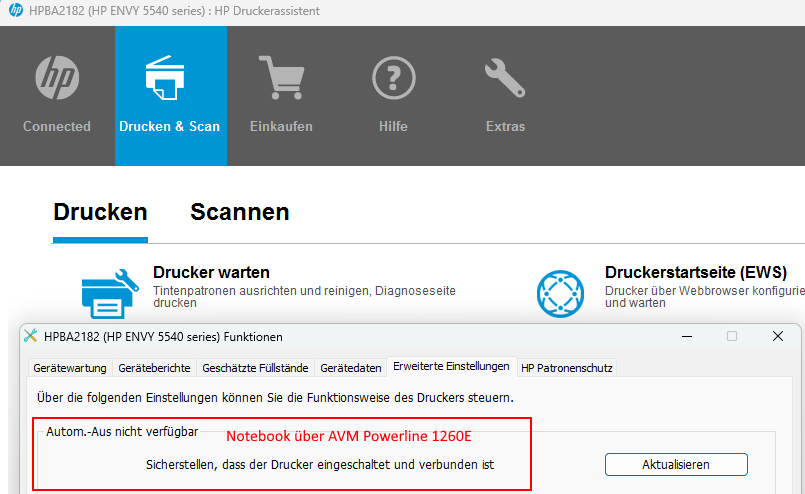
Task: Click the Funktionen dialog title text
Action: [x=163, y=337]
